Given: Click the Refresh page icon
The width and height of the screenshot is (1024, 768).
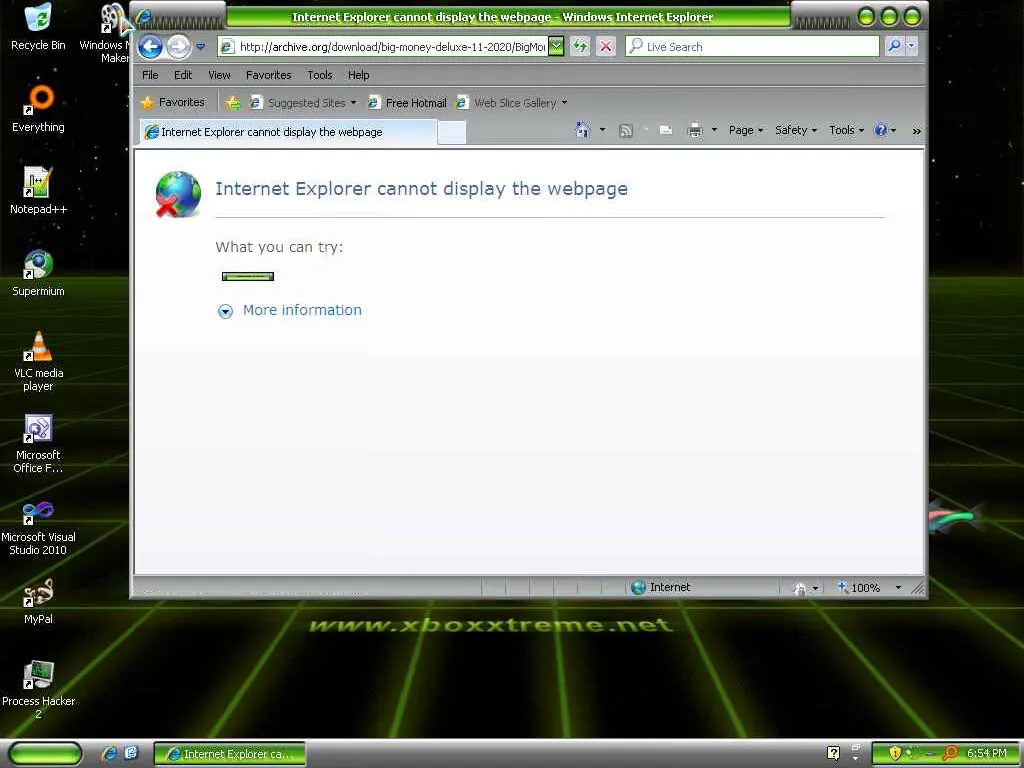Looking at the screenshot, I should coord(580,46).
